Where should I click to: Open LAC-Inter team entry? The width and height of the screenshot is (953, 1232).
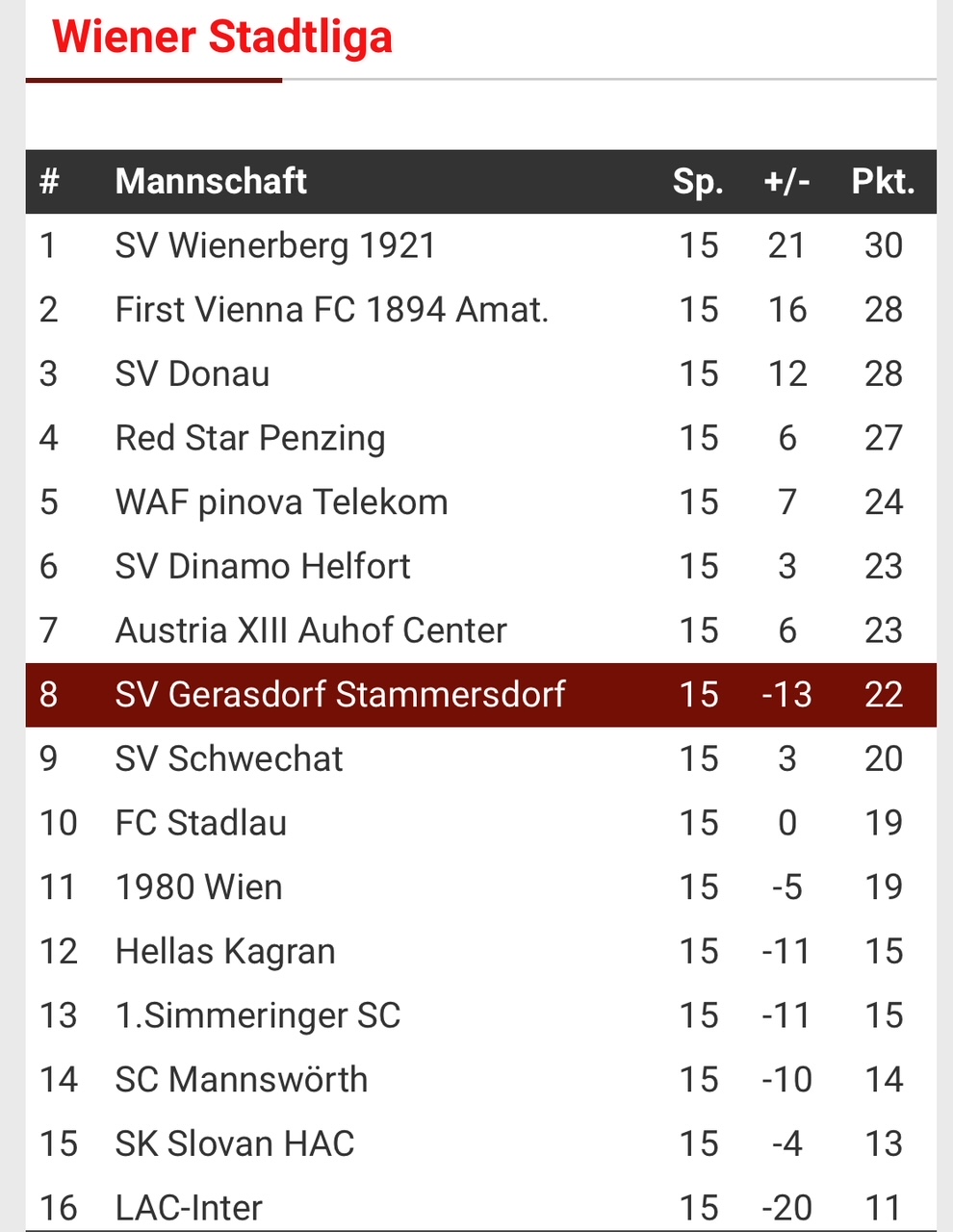(x=480, y=1203)
